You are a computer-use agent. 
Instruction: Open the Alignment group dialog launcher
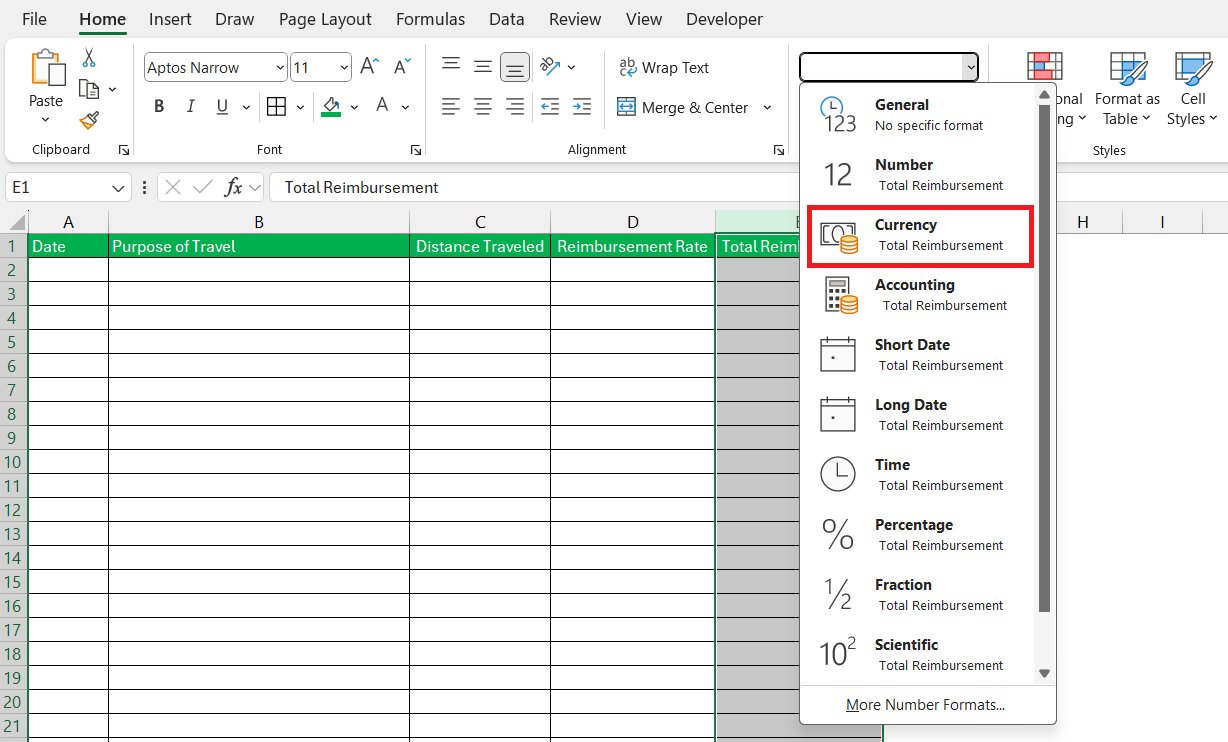[778, 150]
